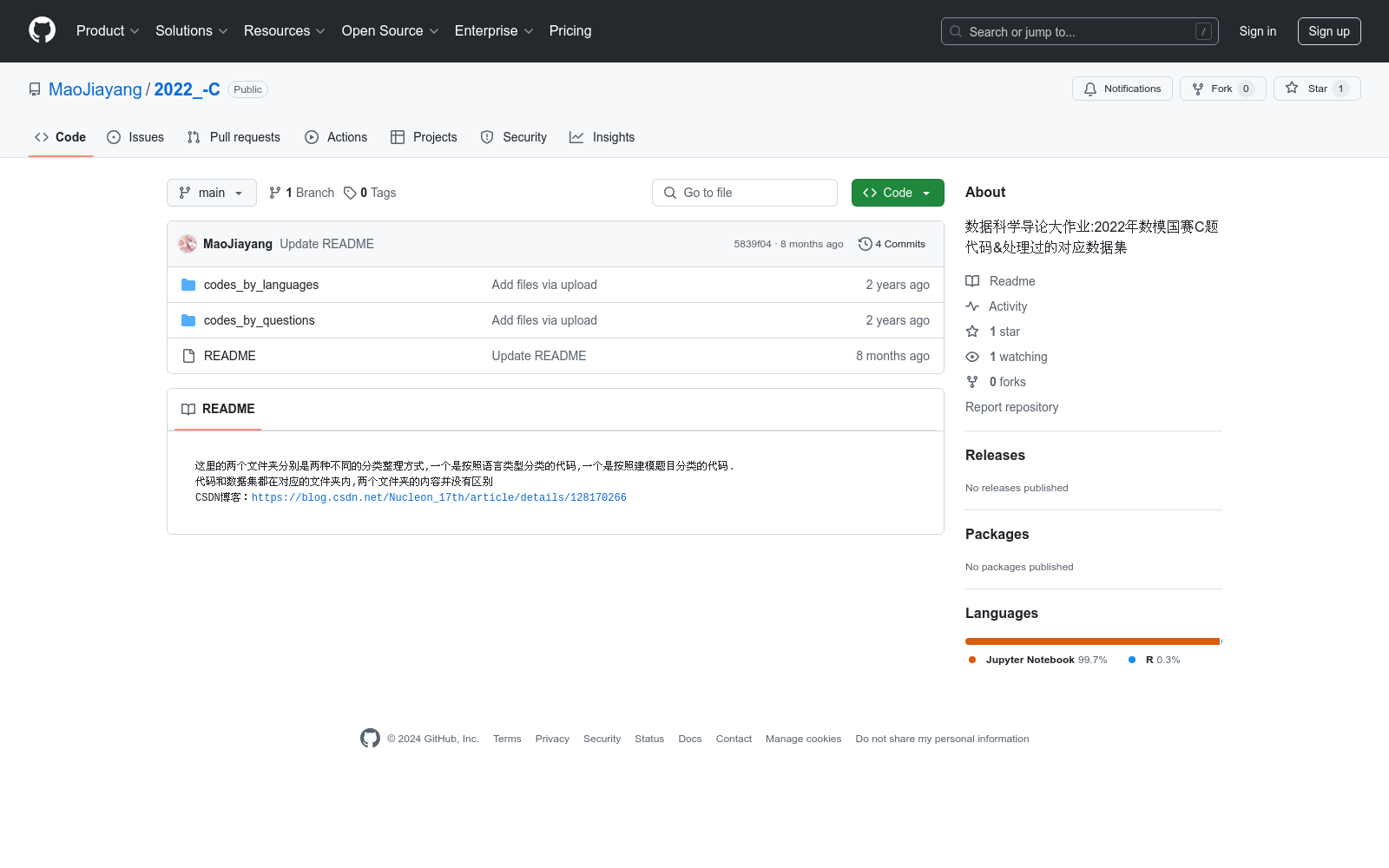Open the CSDN blog URL in README
The height and width of the screenshot is (868, 1389).
439,497
